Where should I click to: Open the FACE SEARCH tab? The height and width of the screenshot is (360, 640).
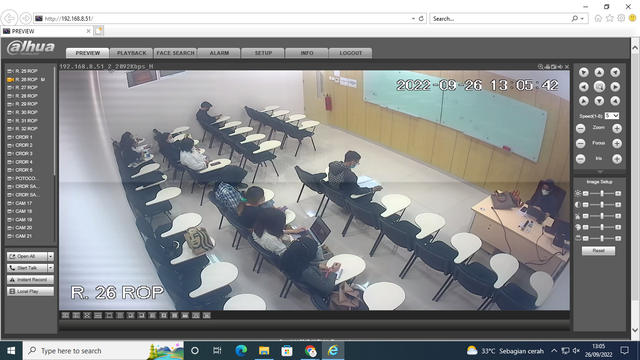tap(176, 53)
